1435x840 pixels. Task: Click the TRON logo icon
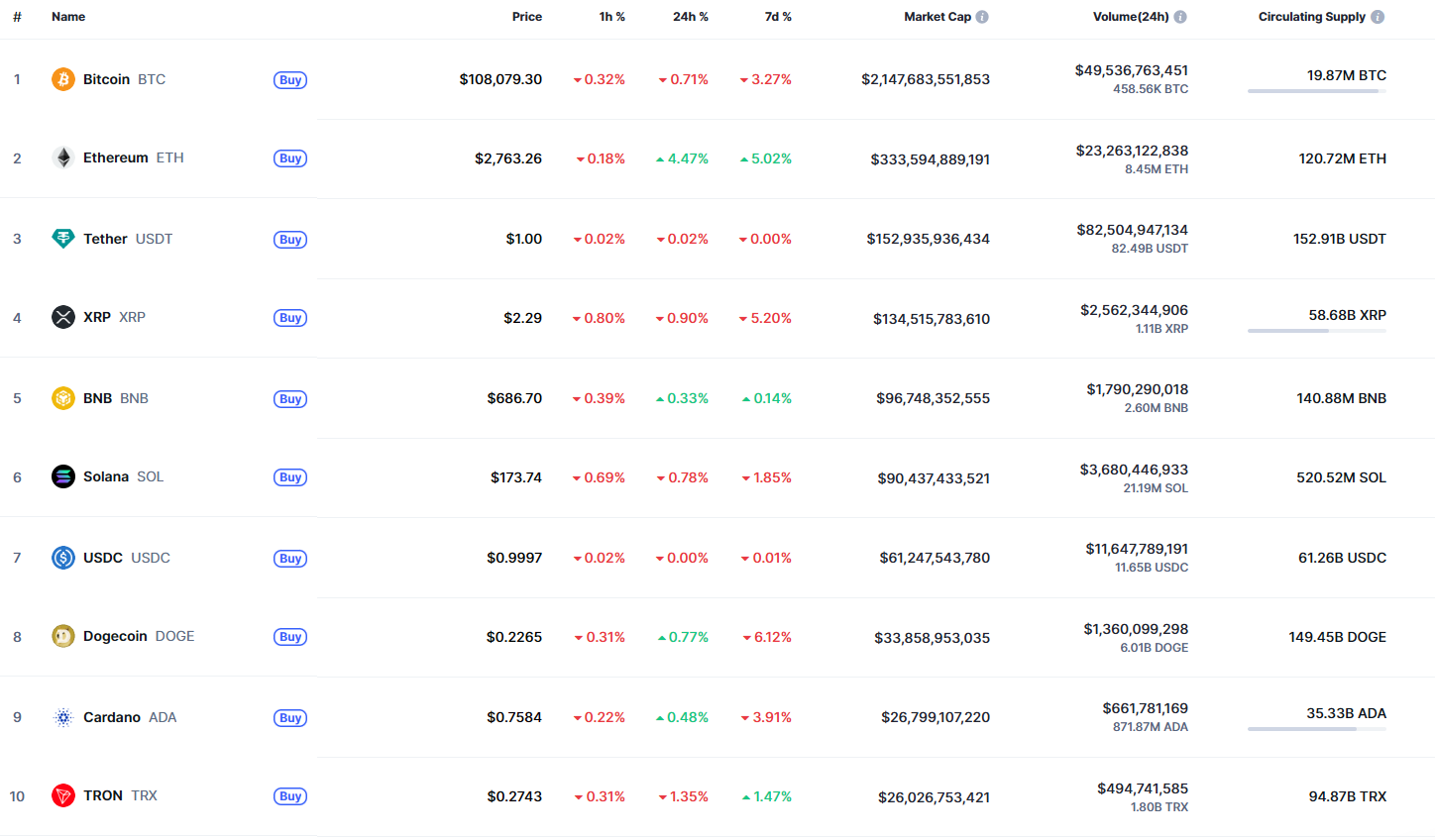click(63, 795)
